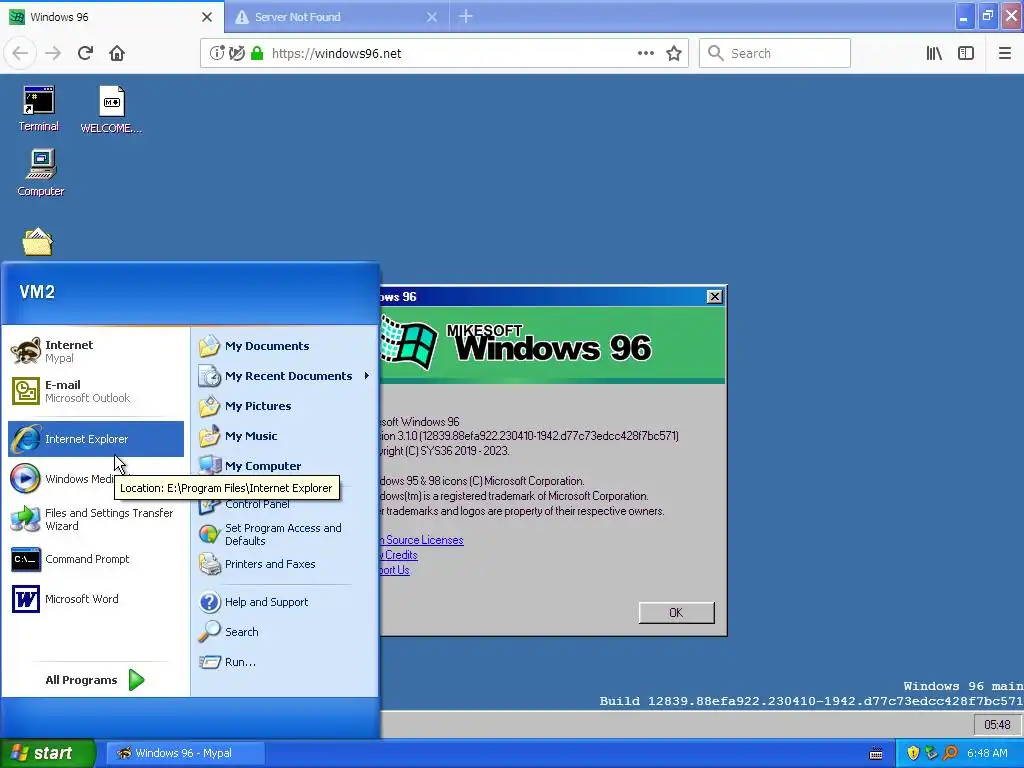The image size is (1024, 768).
Task: Click the magnifier tray icon
Action: coord(950,753)
